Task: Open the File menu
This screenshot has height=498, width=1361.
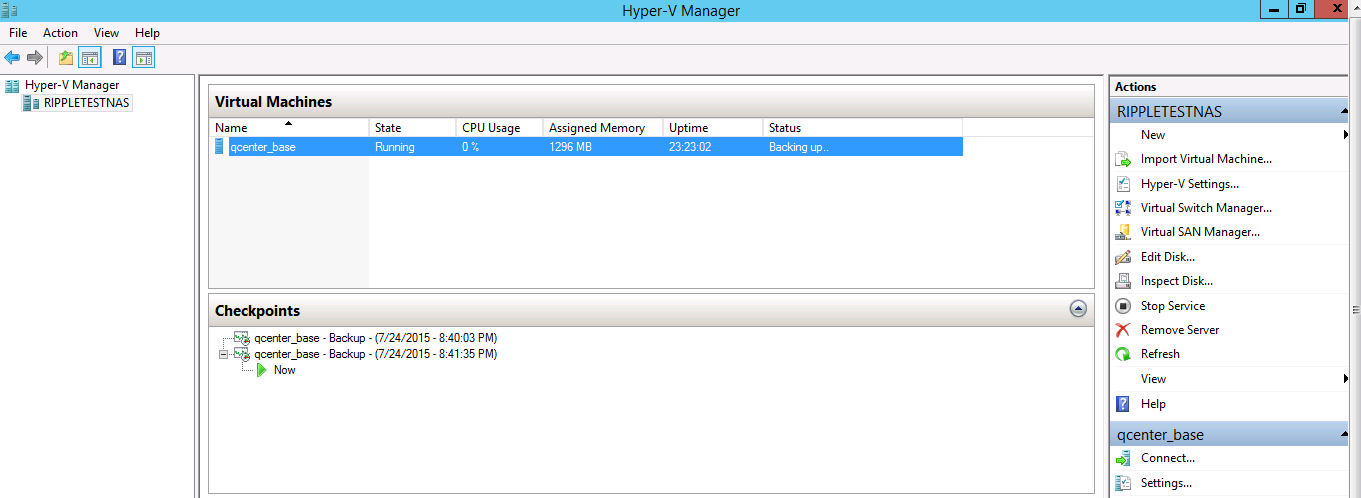Action: [18, 33]
